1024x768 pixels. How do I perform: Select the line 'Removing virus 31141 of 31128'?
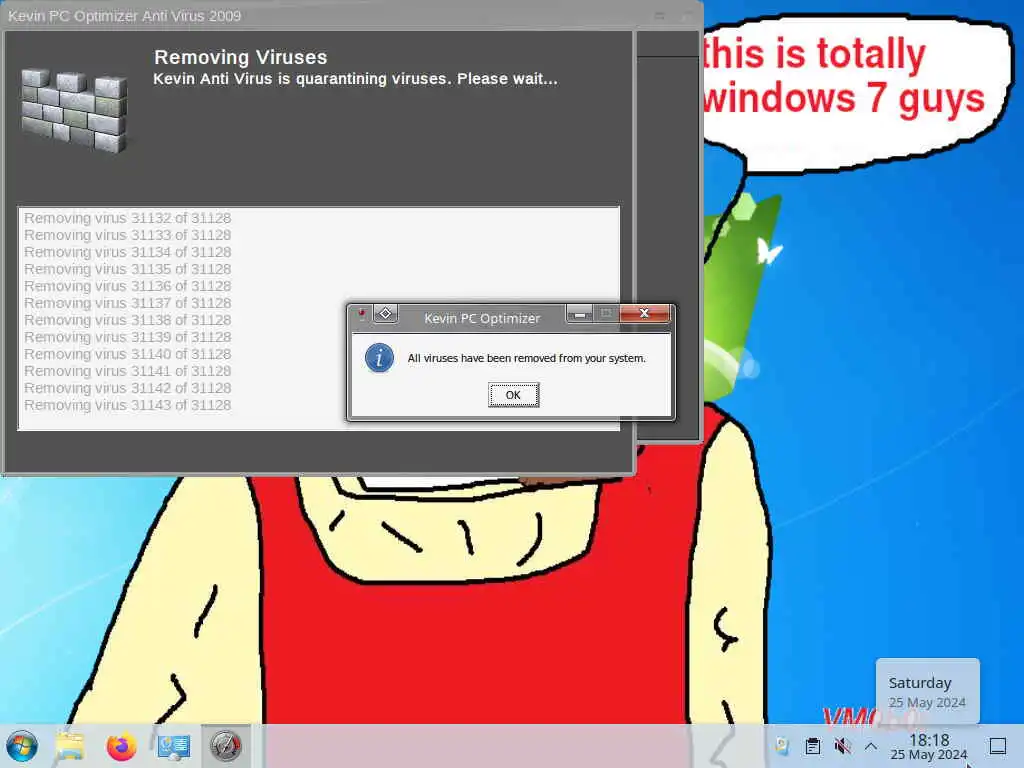127,371
